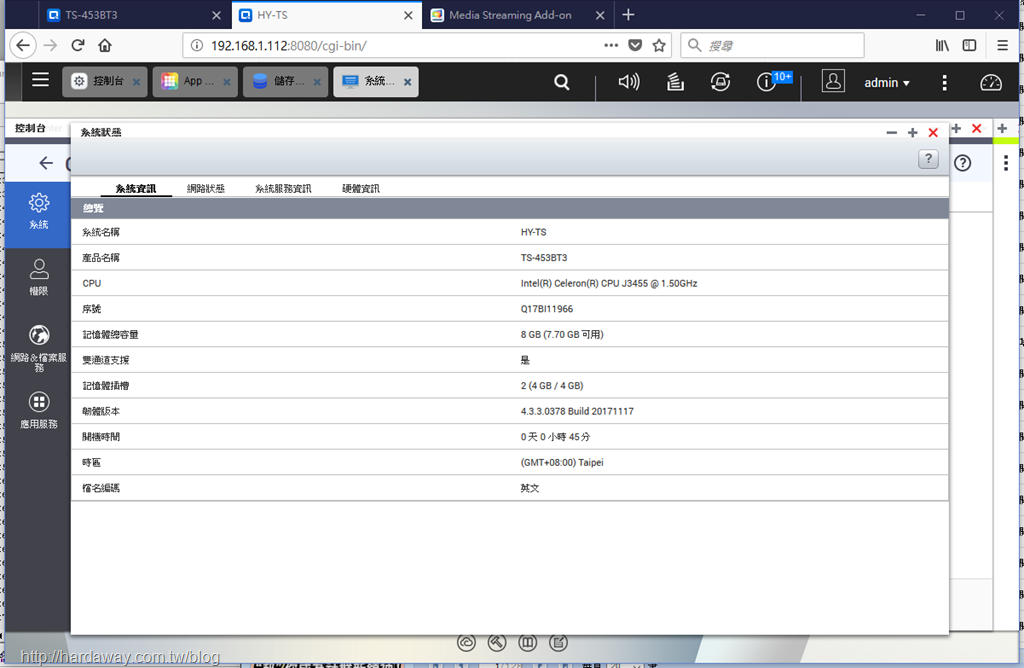Close the 系統狀態 window
The image size is (1024, 668).
coord(933,133)
